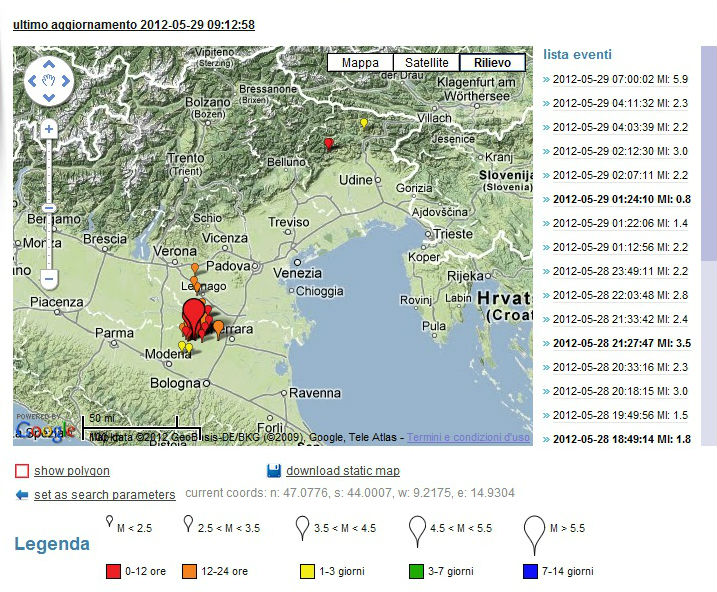Screen dimensions: 717x592
Task: Open event 2012-05-29 02:12:30 Ml: 3.0
Action: click(620, 151)
